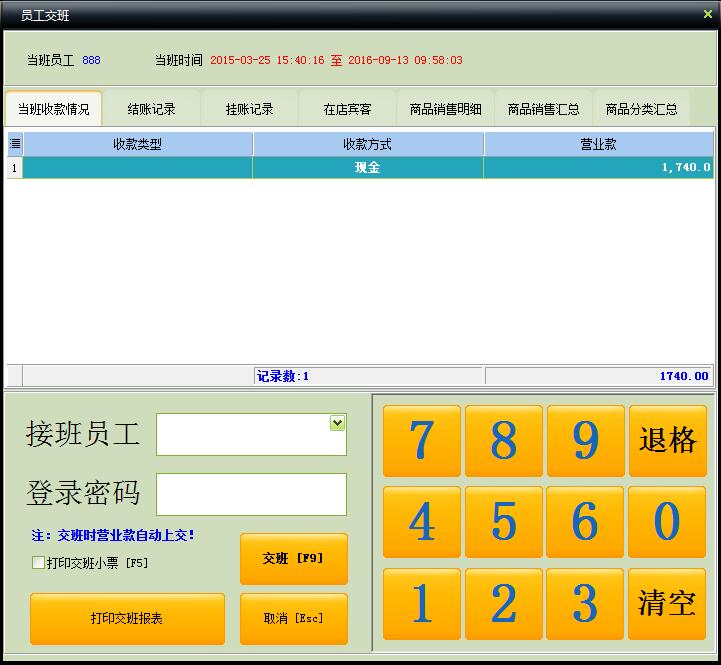
Task: Select row number 1 header
Action: (15, 167)
